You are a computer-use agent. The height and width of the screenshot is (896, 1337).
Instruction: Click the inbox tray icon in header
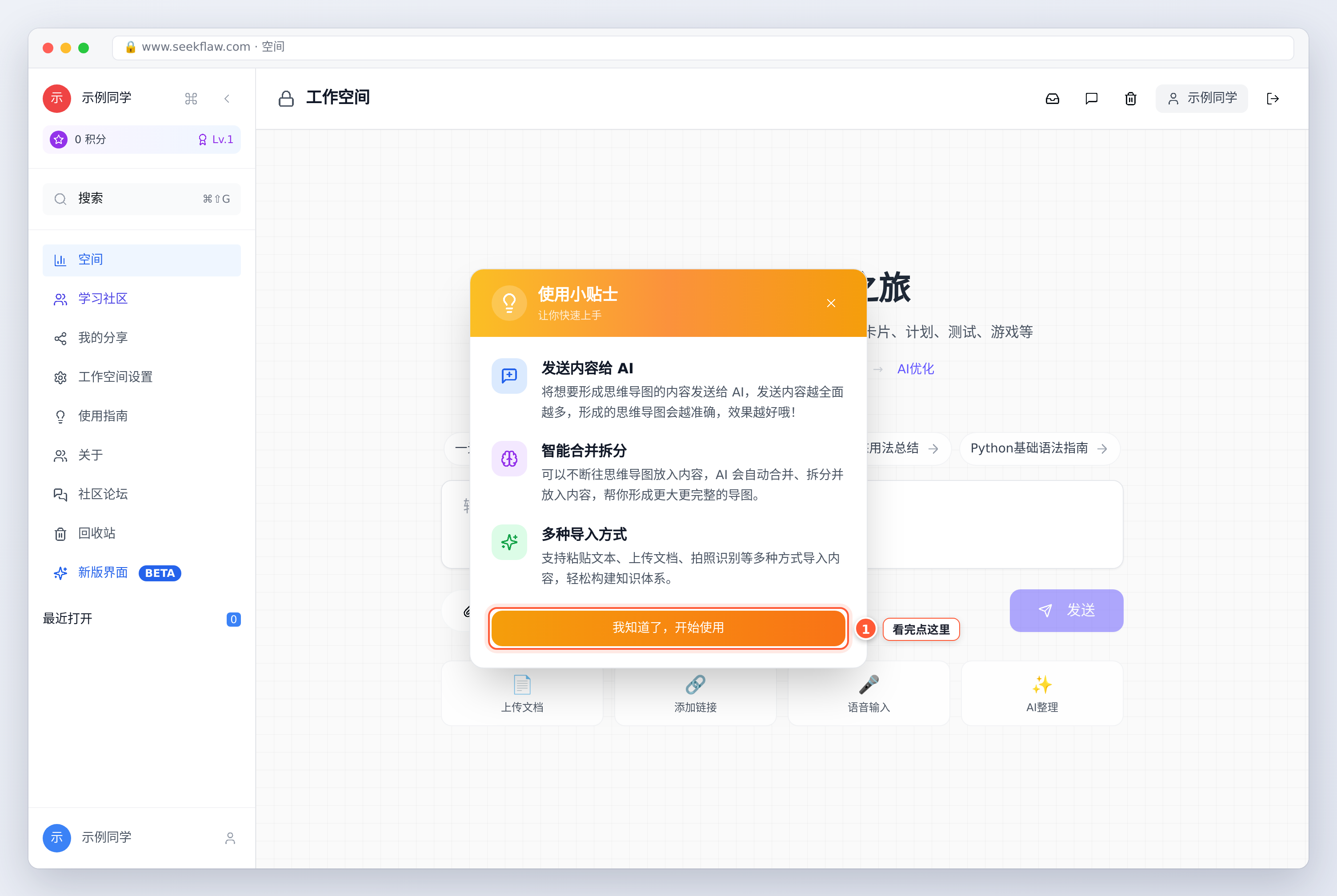pyautogui.click(x=1053, y=98)
